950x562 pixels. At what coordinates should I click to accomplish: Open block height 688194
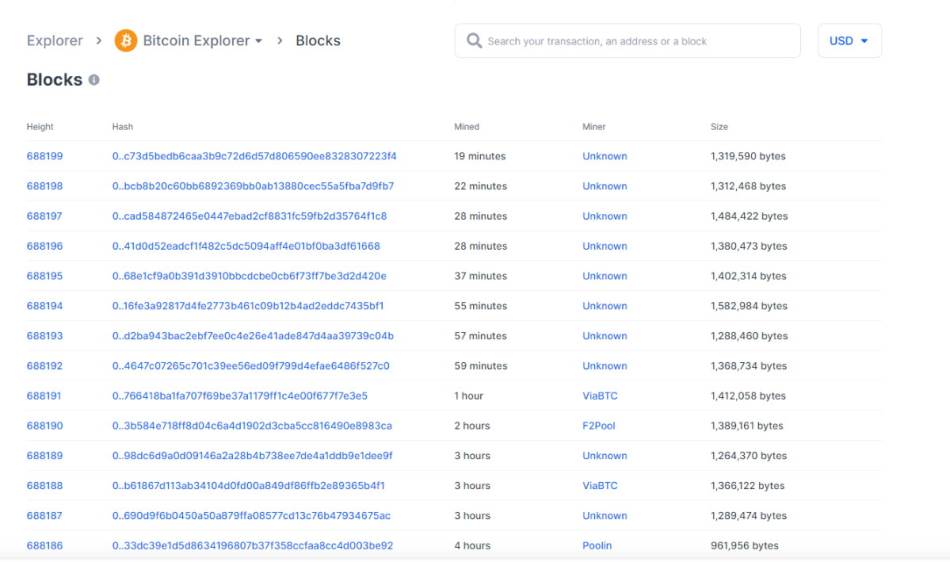click(x=45, y=306)
